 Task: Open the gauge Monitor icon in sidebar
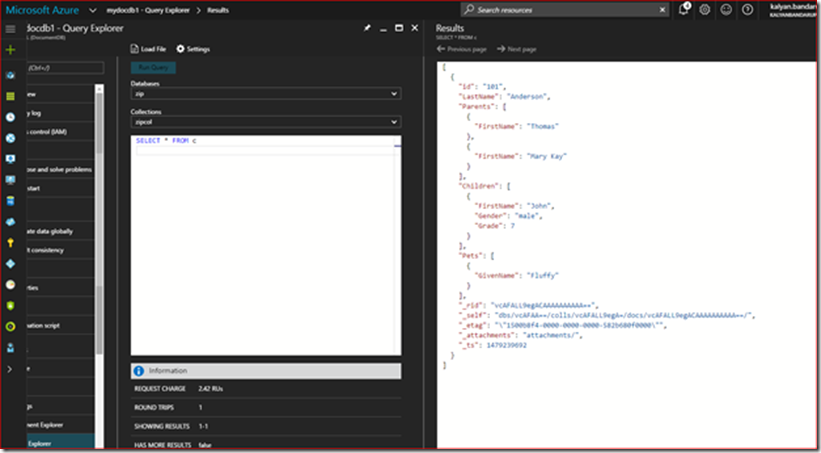click(x=10, y=285)
